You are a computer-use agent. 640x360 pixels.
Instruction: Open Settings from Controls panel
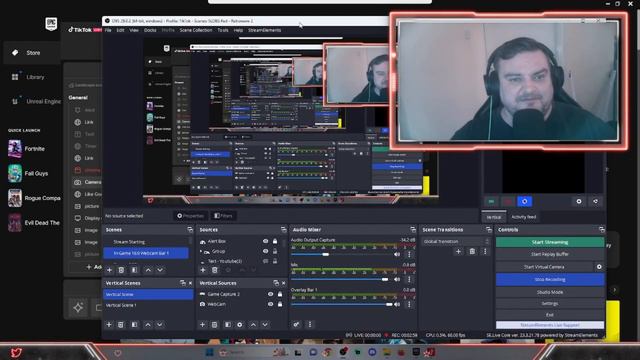pyautogui.click(x=550, y=303)
